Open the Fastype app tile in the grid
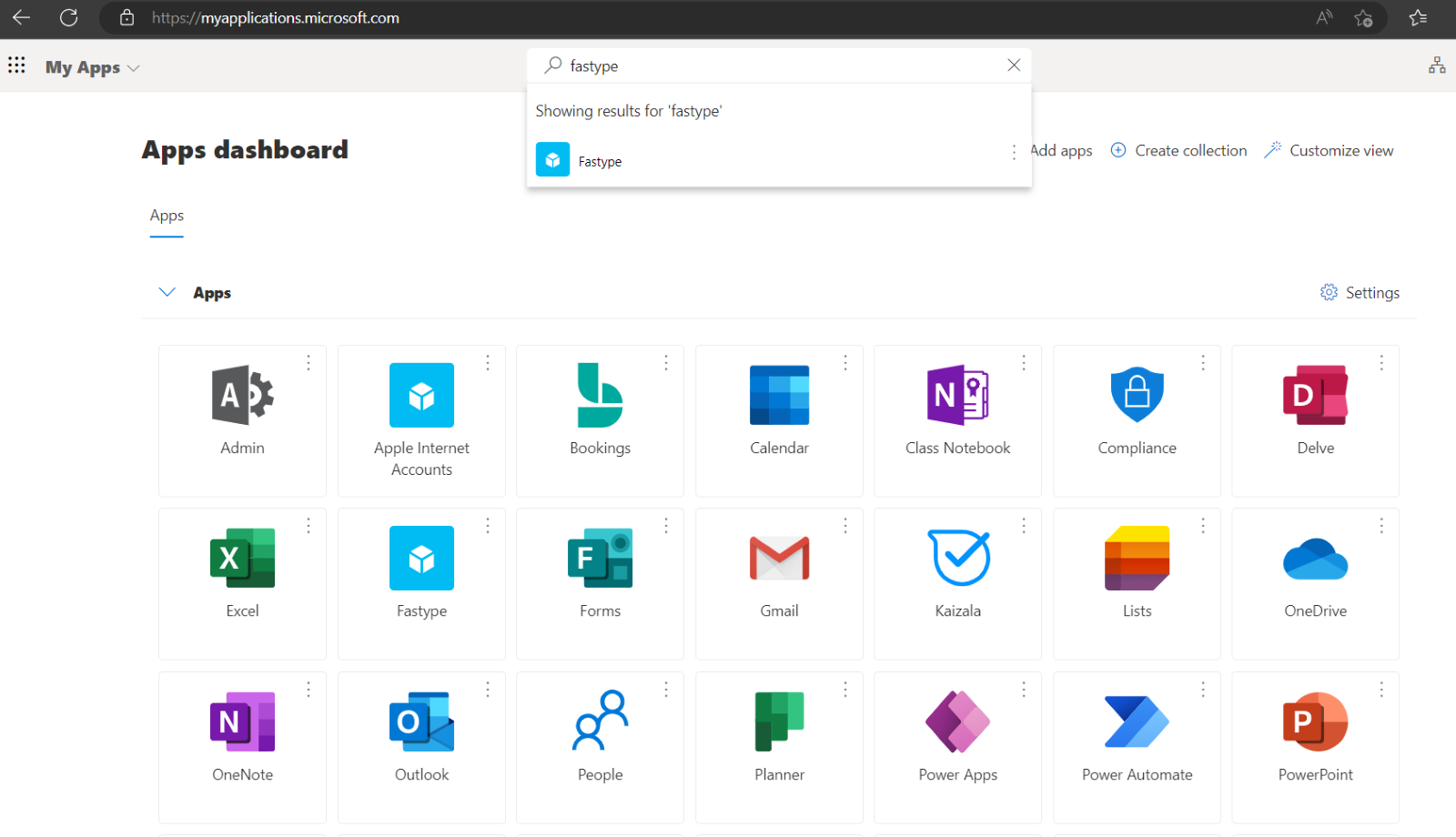The height and width of the screenshot is (837, 1456). [421, 583]
